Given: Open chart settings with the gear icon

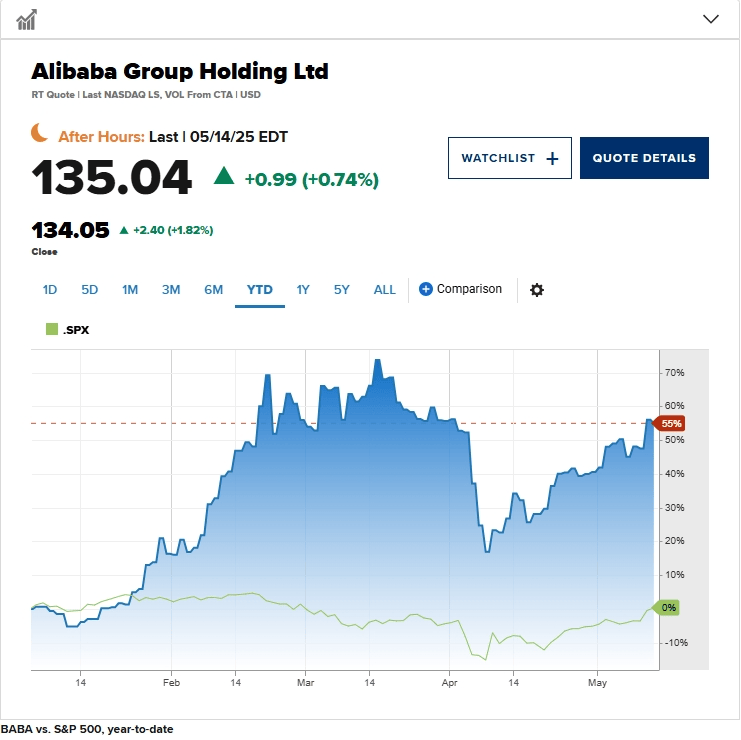Looking at the screenshot, I should tap(536, 290).
